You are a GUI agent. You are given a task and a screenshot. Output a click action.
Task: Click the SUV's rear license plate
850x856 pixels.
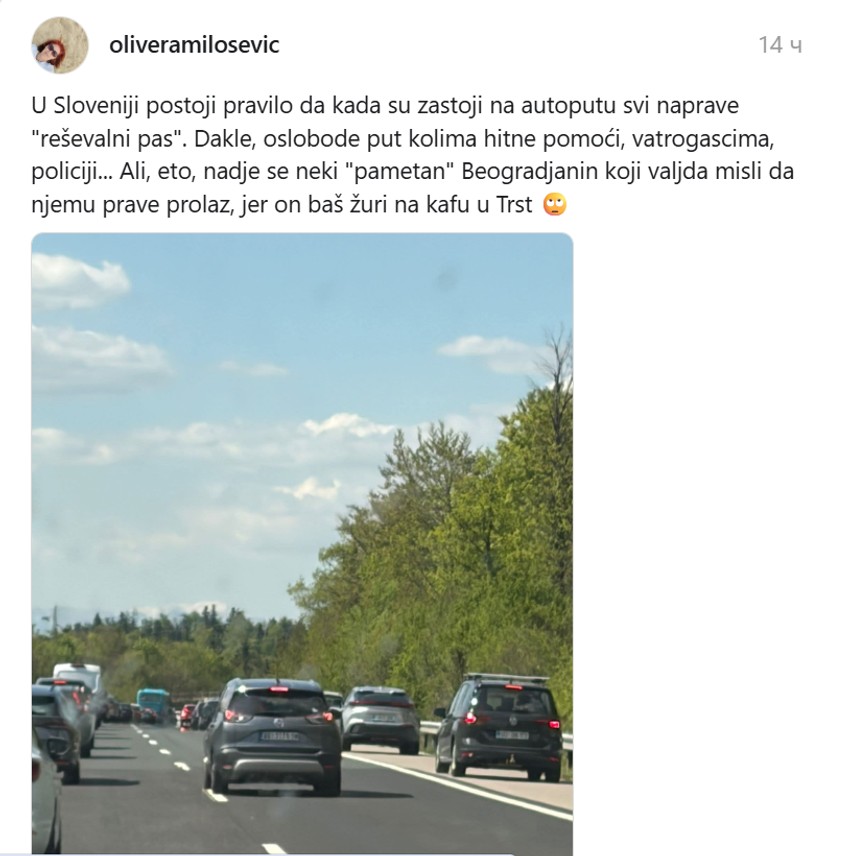[280, 736]
